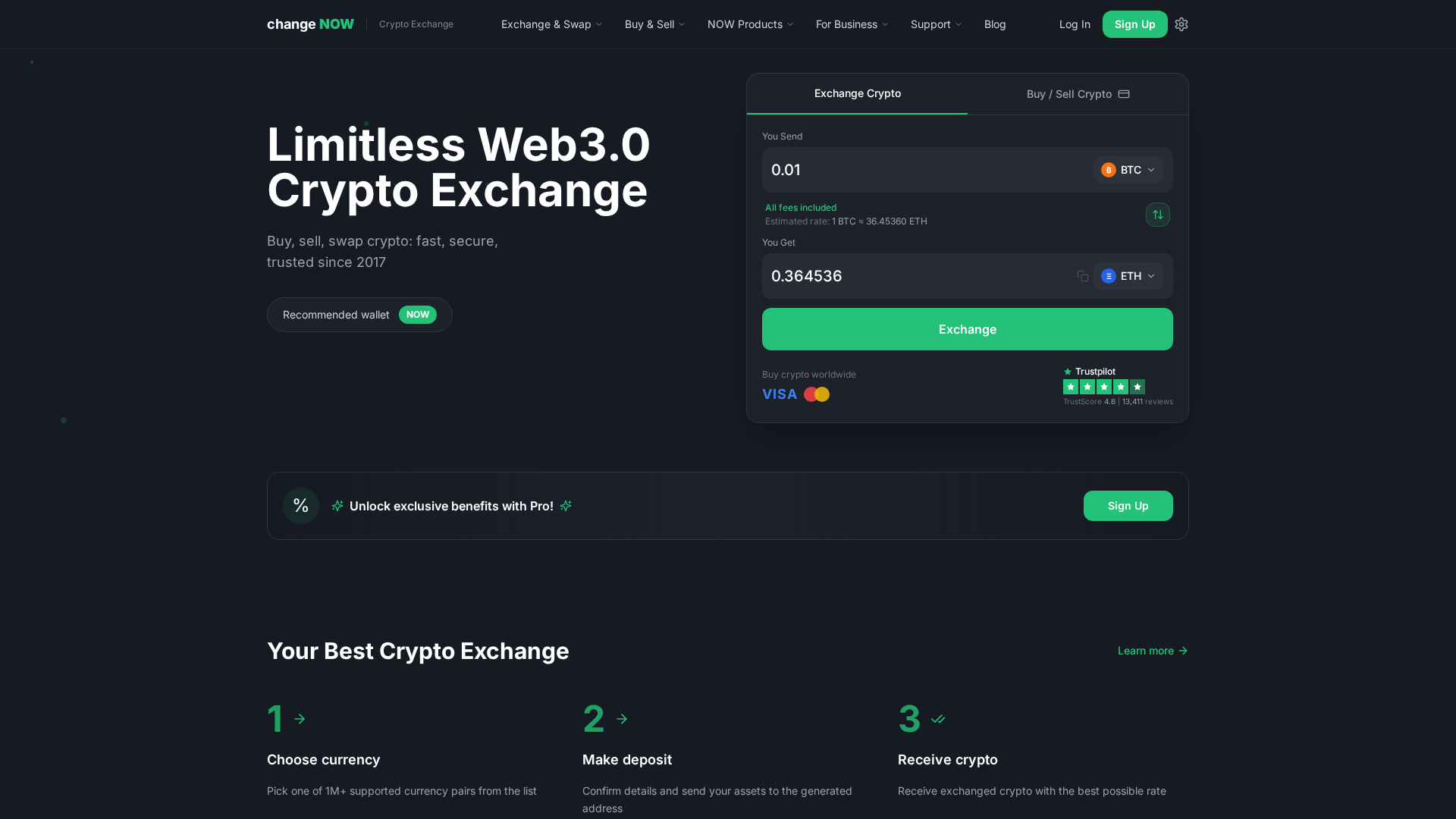This screenshot has width=1456, height=819.
Task: Click the Ethereum coin icon
Action: pyautogui.click(x=1109, y=276)
